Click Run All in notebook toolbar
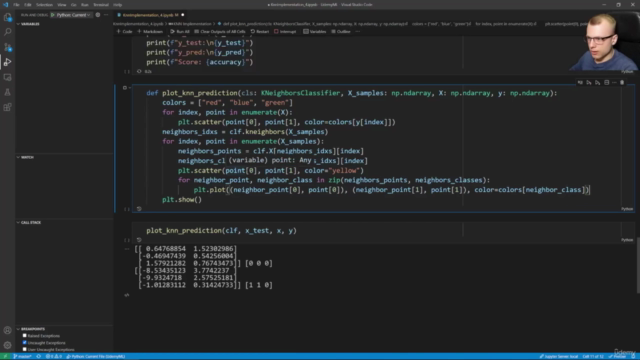 pyautogui.click(x=180, y=31)
